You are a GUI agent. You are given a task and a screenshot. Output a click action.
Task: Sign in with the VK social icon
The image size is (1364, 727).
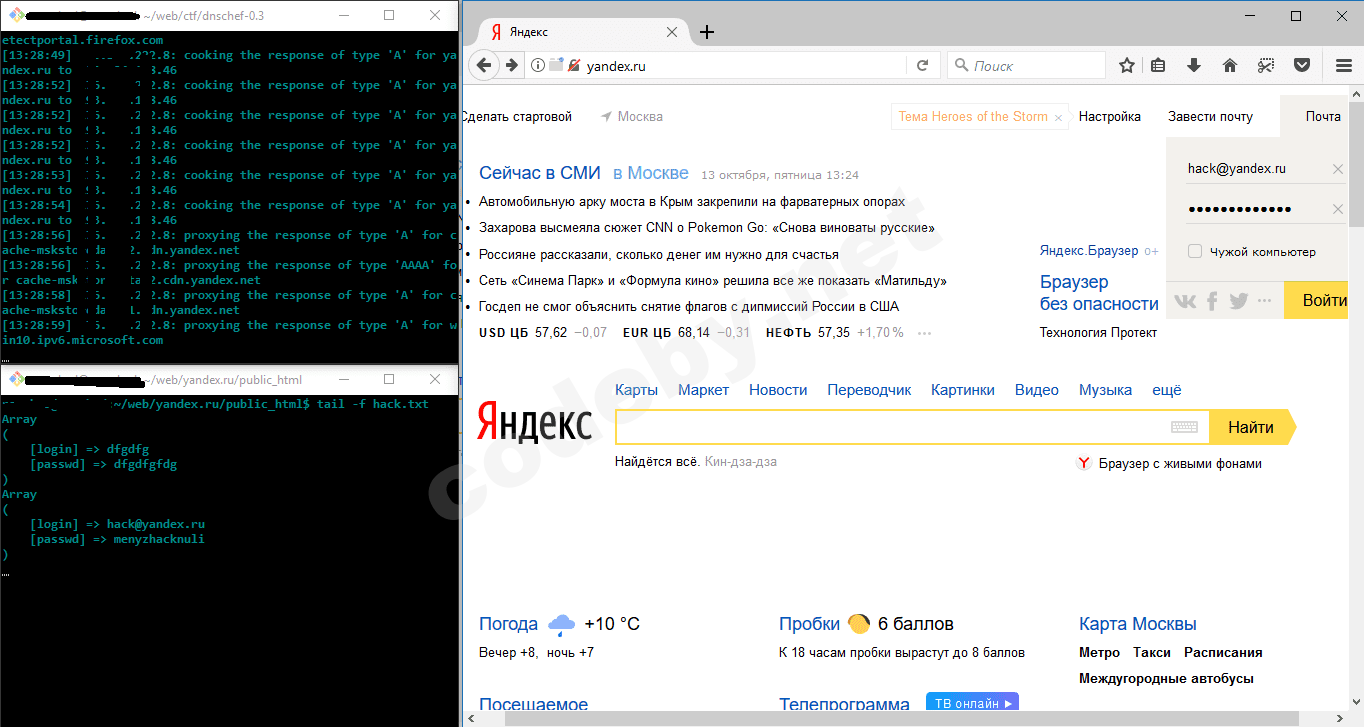pyautogui.click(x=1184, y=299)
